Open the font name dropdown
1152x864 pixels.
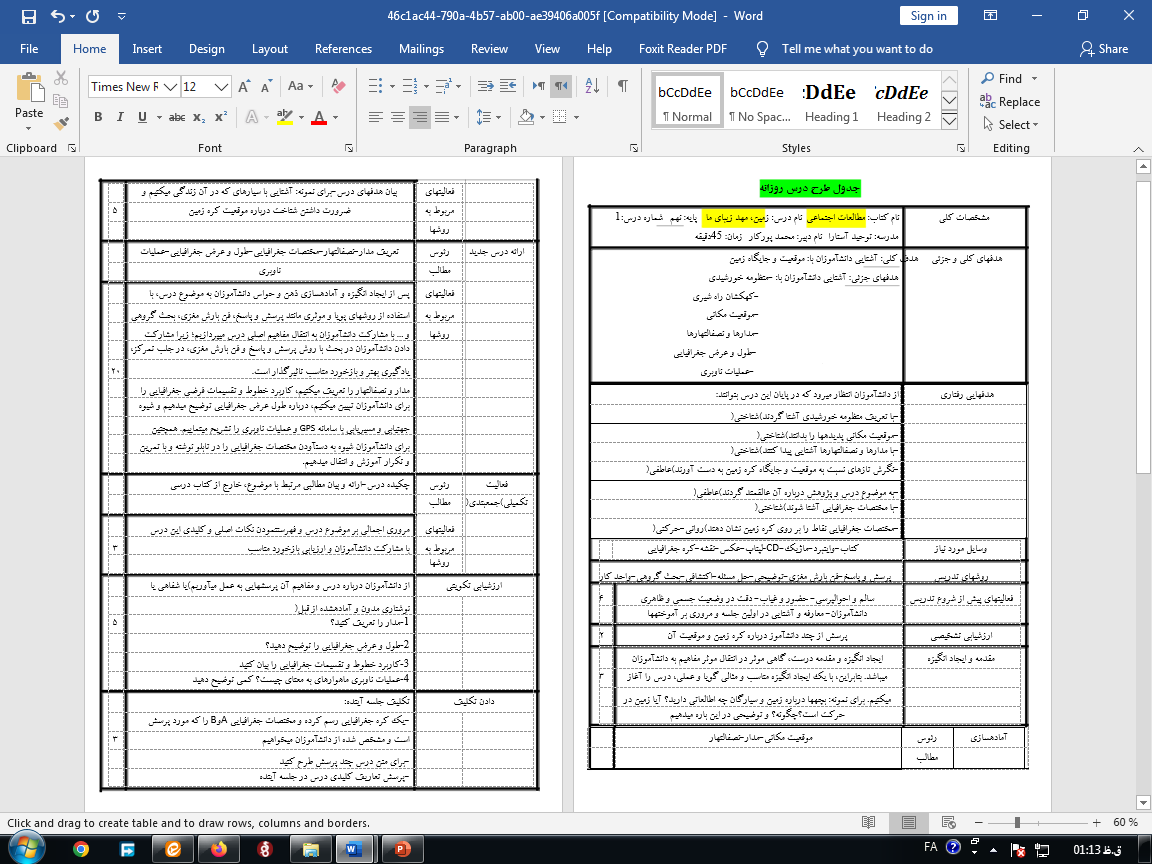click(x=170, y=87)
